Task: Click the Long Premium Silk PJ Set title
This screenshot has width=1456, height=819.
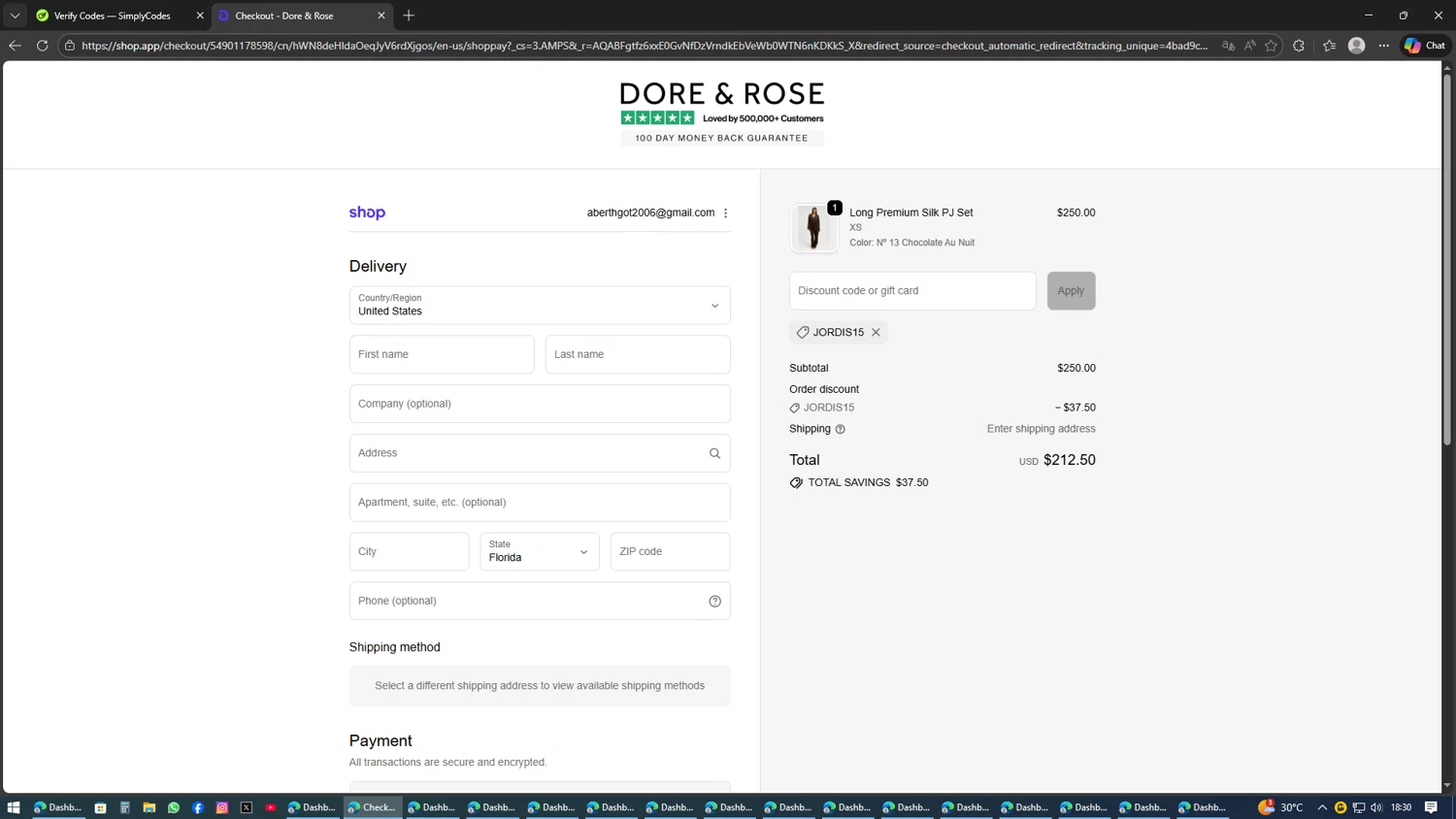Action: [x=911, y=213]
